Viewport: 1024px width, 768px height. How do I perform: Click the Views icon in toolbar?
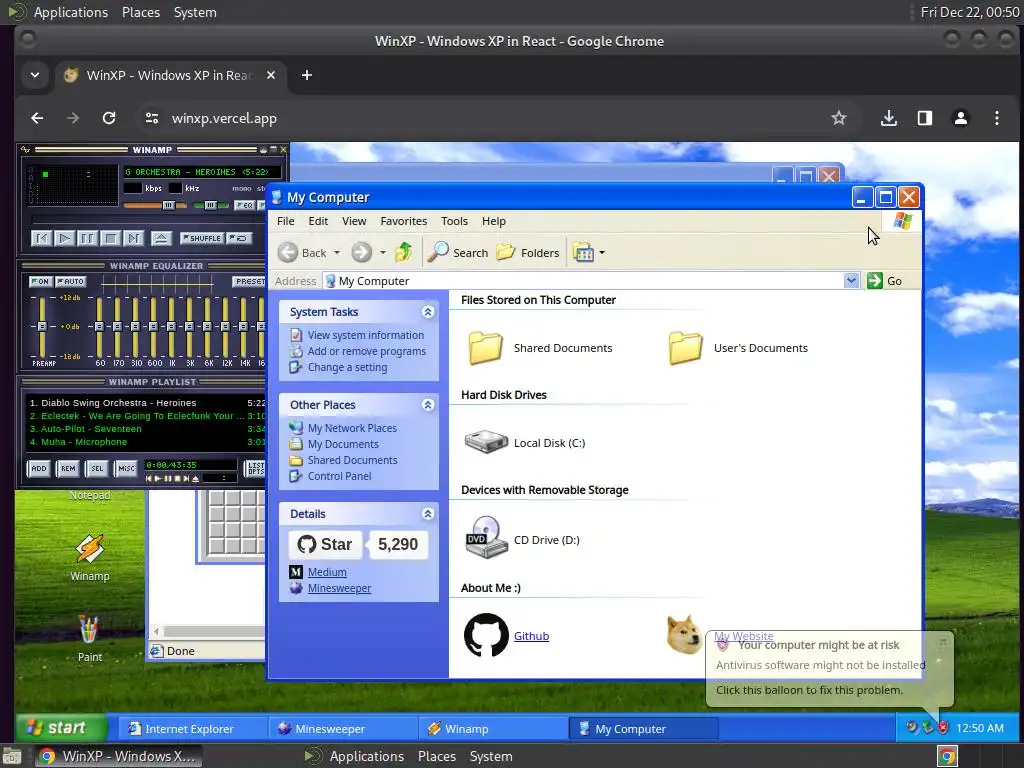point(583,252)
